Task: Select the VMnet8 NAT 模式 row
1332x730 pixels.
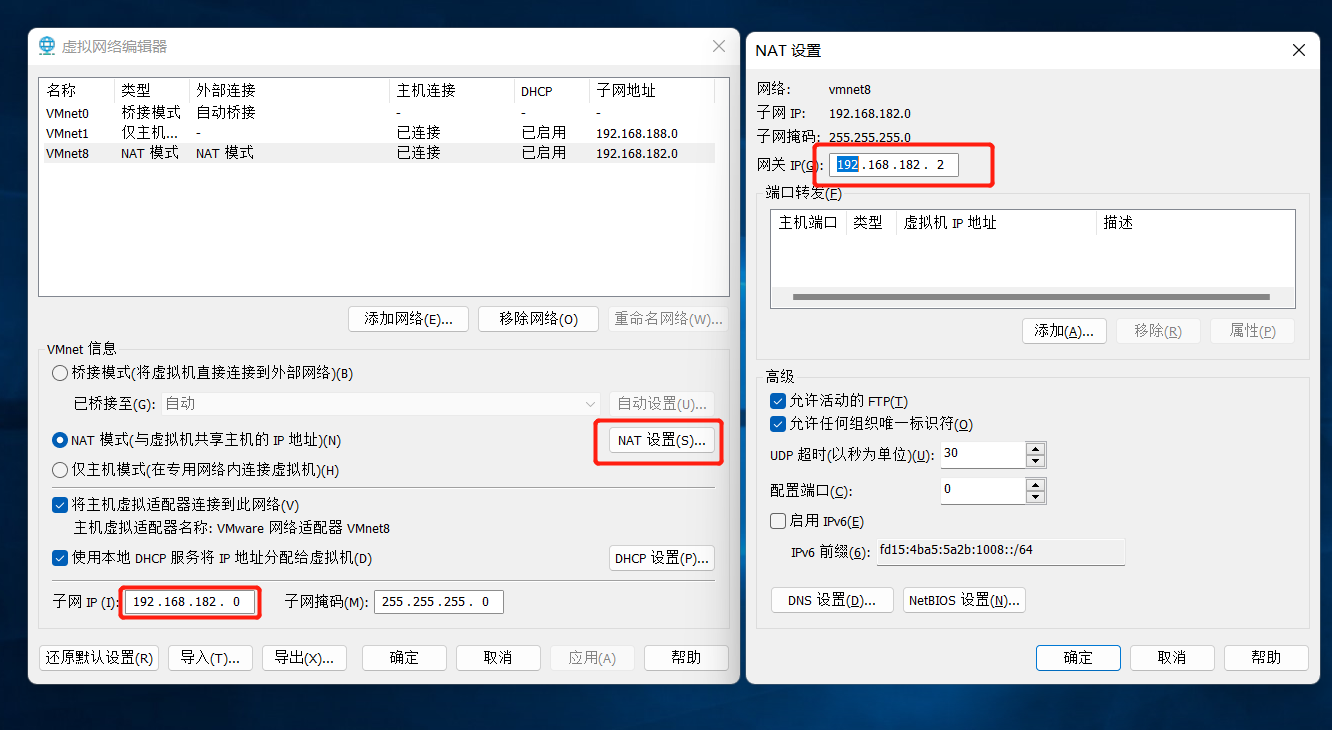Action: point(377,153)
